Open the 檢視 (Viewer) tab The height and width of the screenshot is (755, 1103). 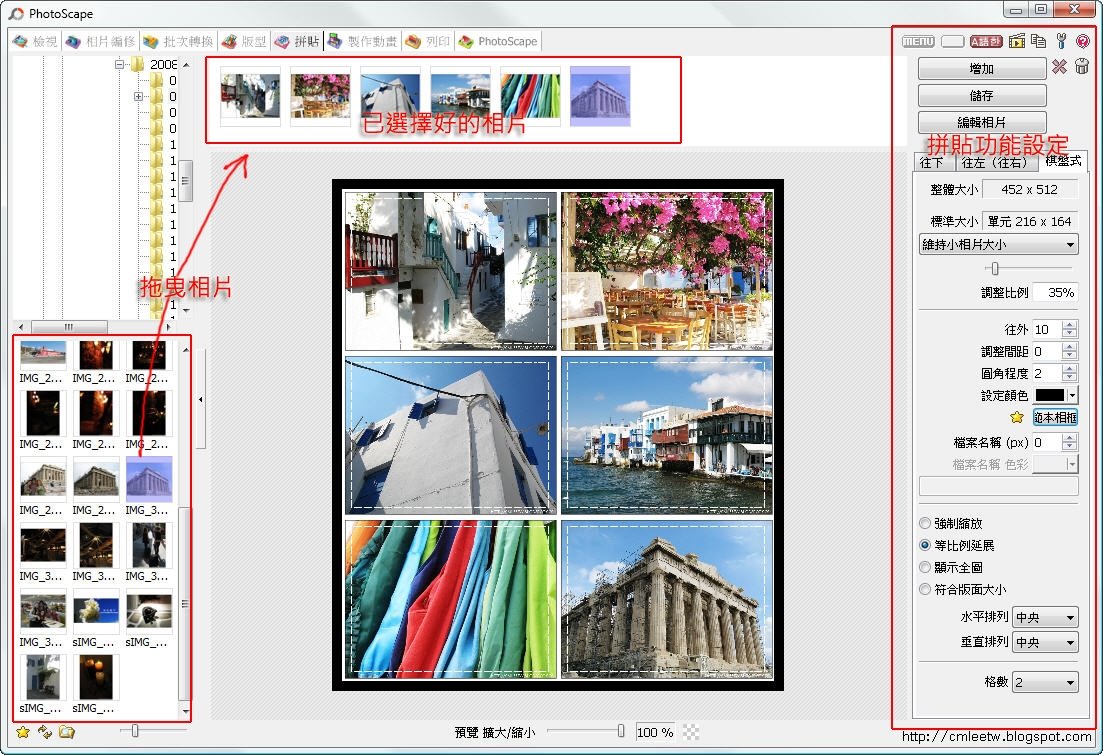(x=35, y=42)
